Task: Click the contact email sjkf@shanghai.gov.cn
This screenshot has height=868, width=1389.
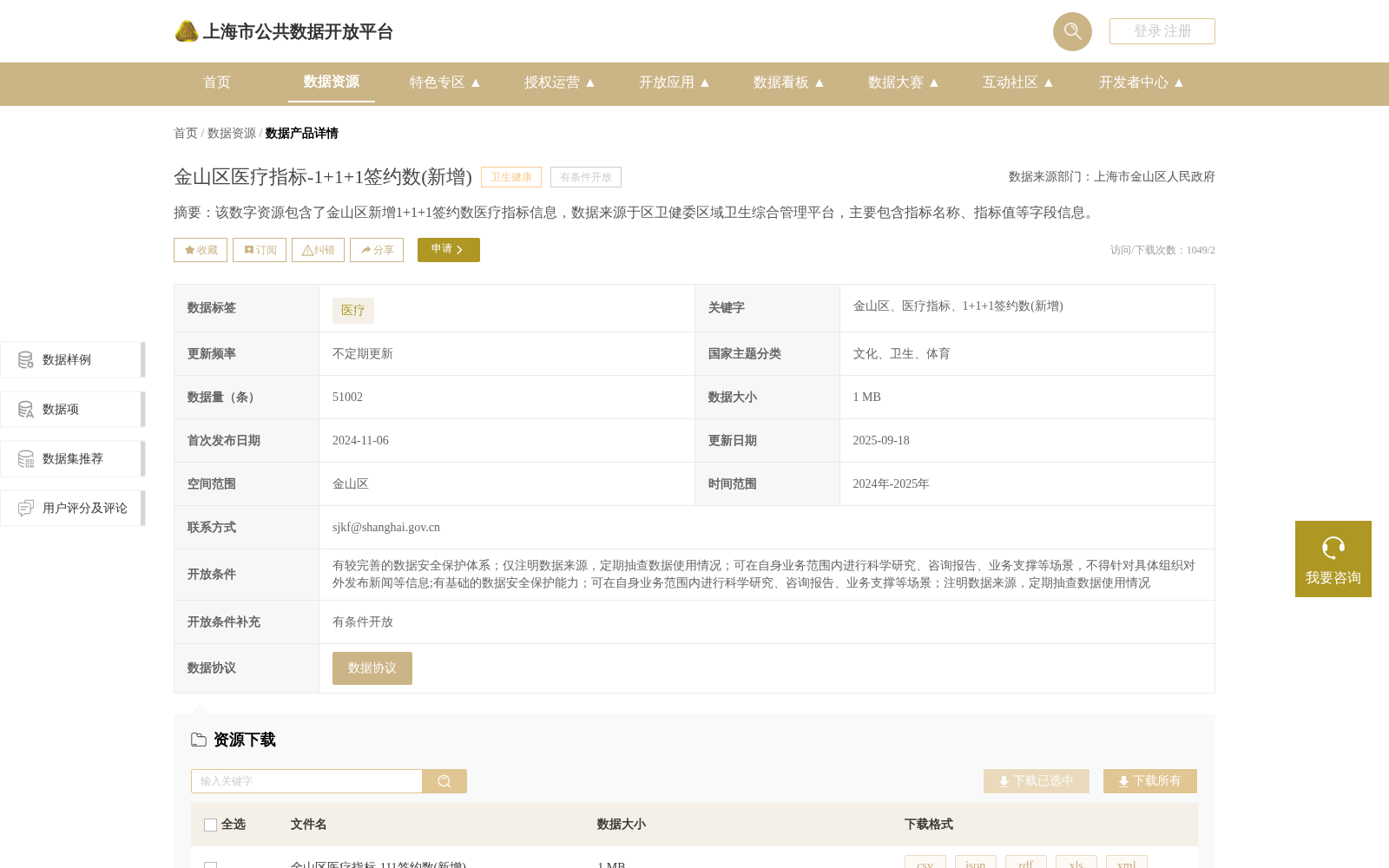Action: pos(386,527)
